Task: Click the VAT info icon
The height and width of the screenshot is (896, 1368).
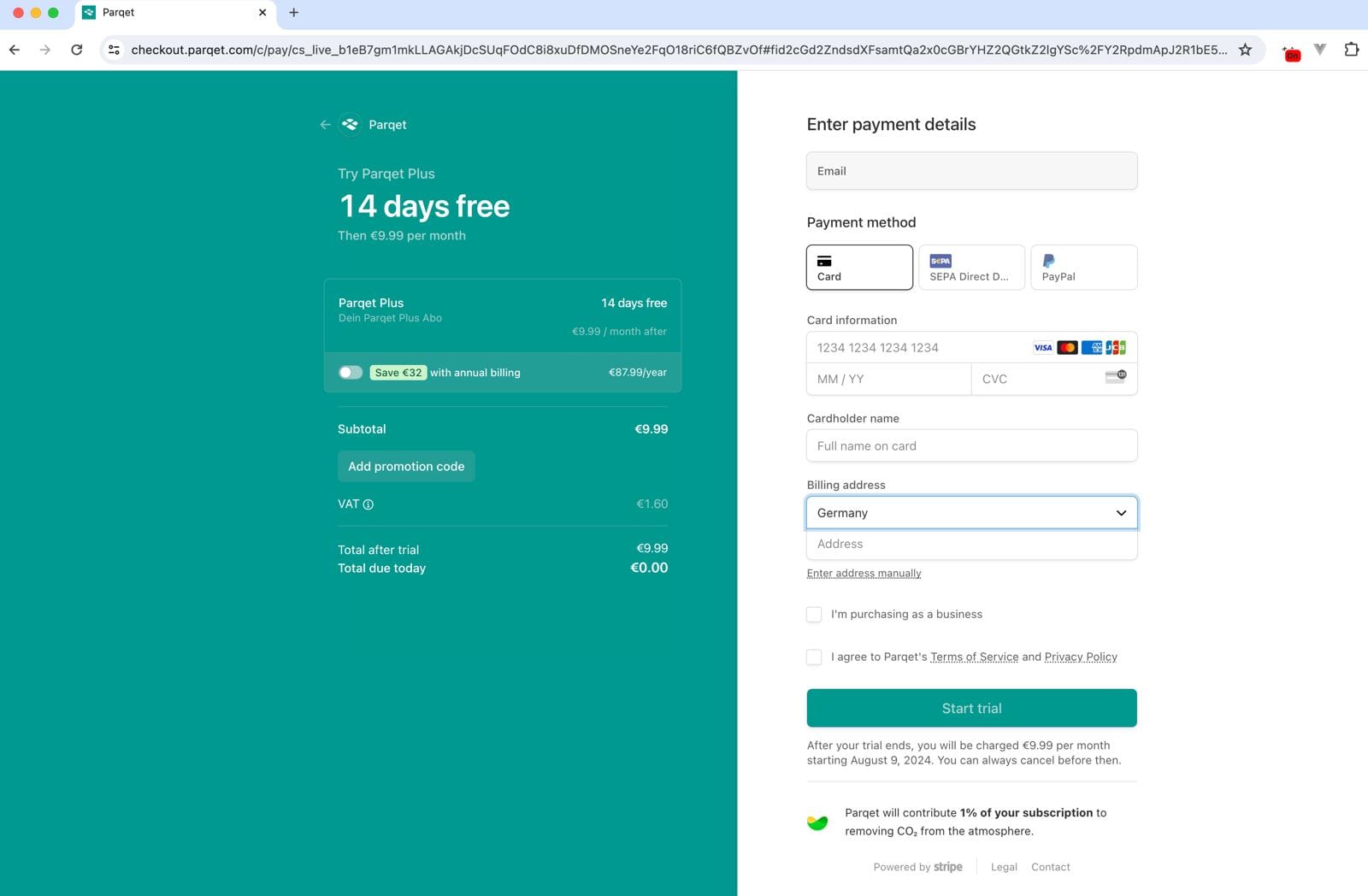Action: [x=369, y=504]
